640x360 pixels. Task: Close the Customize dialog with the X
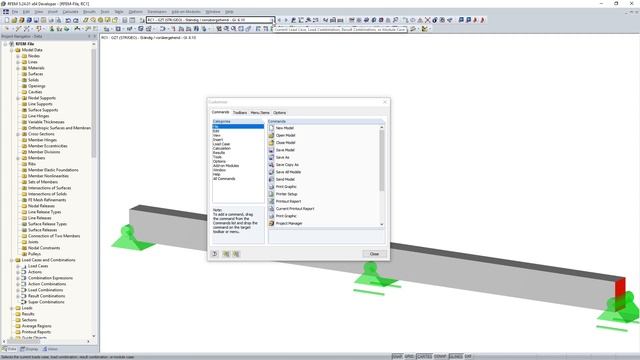[384, 102]
